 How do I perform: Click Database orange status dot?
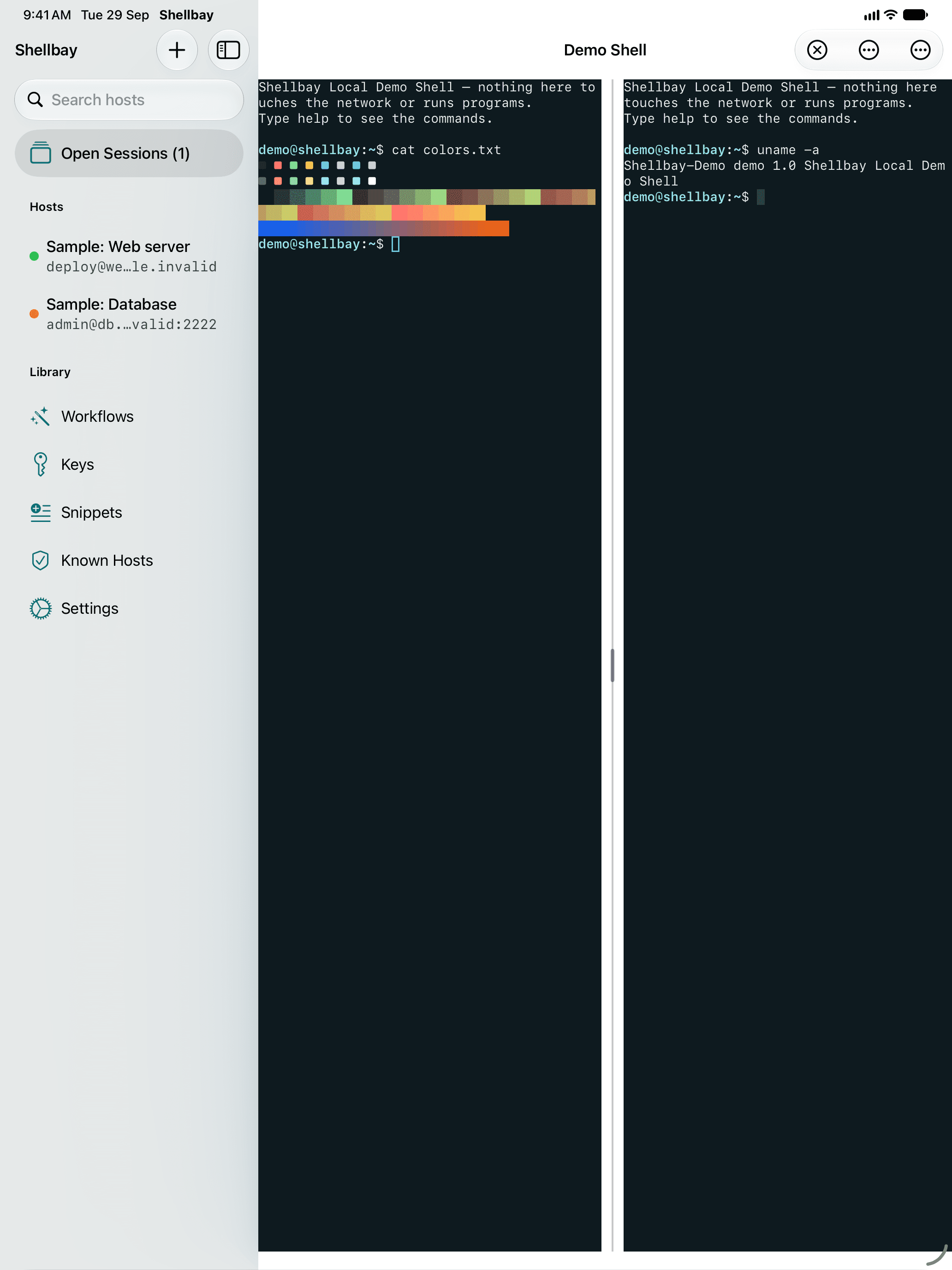click(34, 314)
